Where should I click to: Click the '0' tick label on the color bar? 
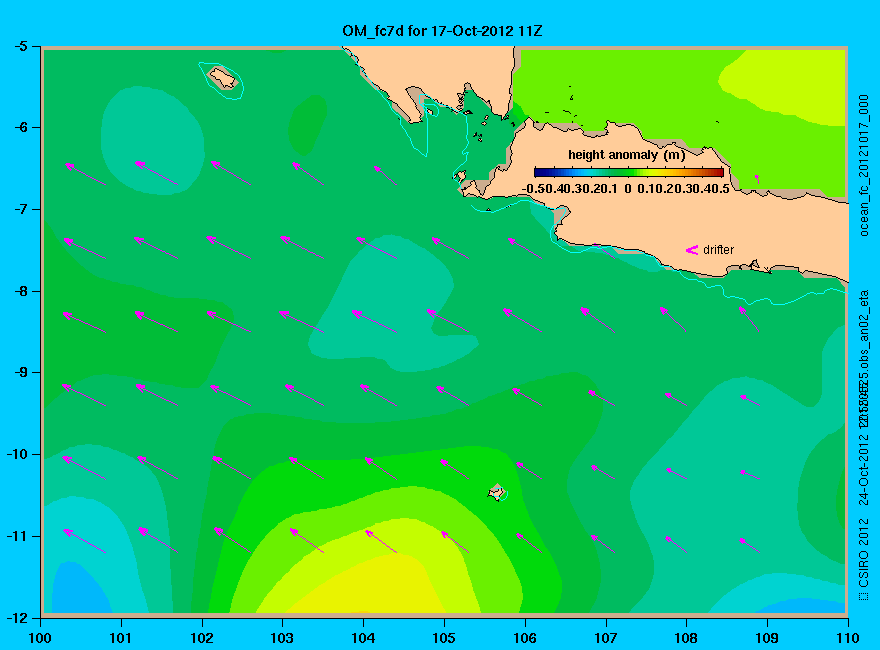click(x=627, y=189)
